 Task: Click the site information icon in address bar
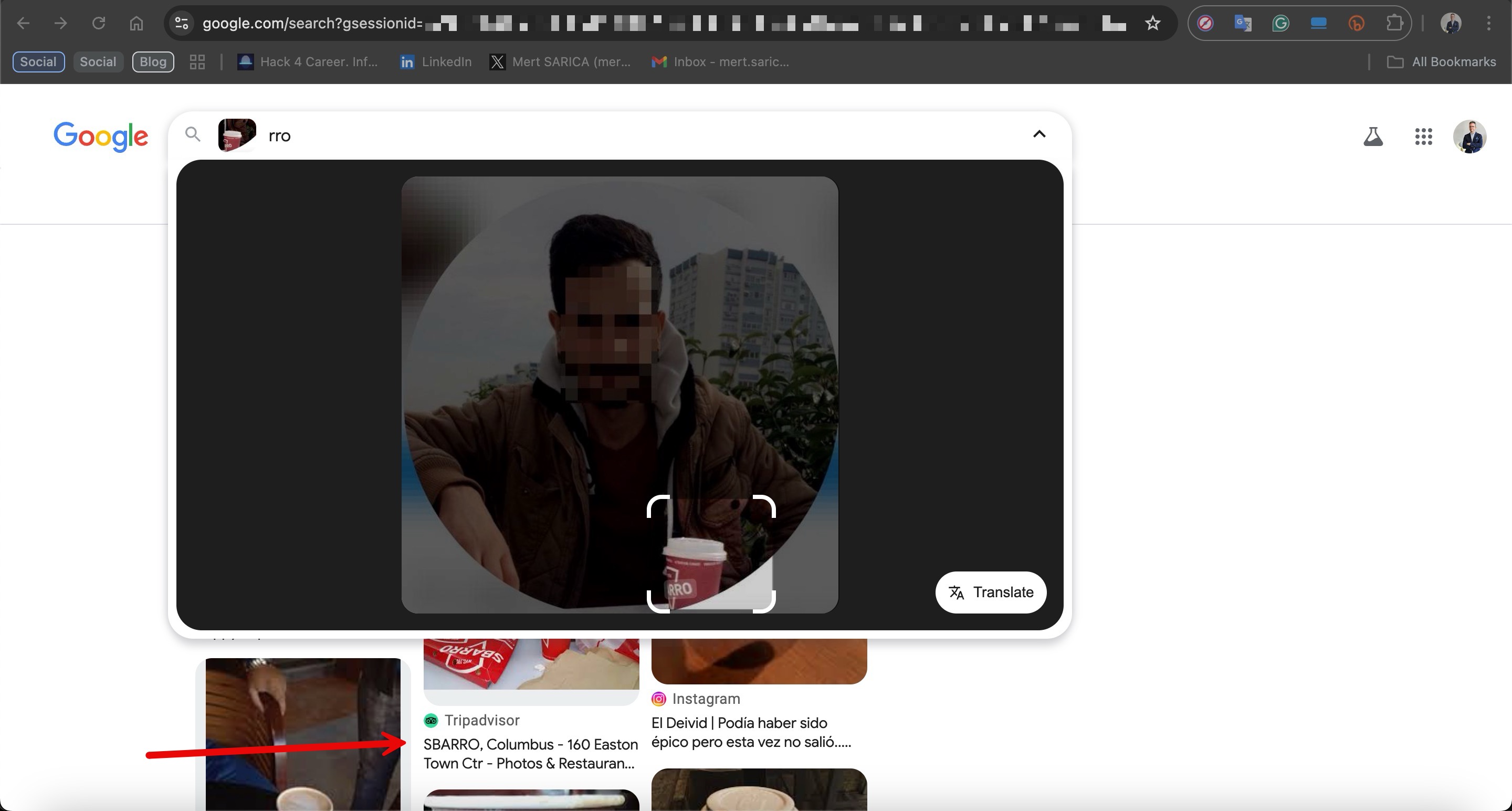tap(181, 23)
